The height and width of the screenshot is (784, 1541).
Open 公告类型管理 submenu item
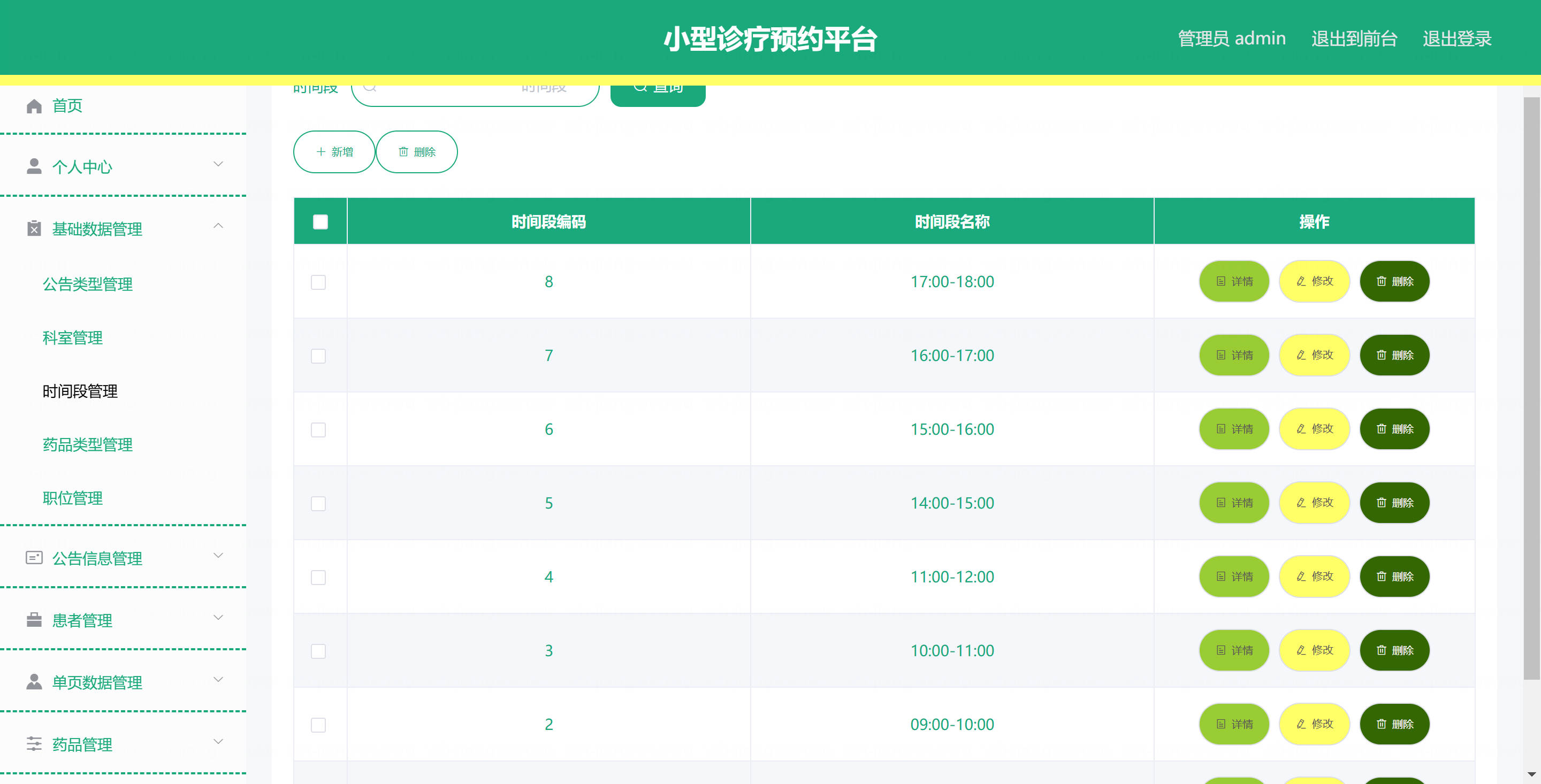click(x=87, y=284)
